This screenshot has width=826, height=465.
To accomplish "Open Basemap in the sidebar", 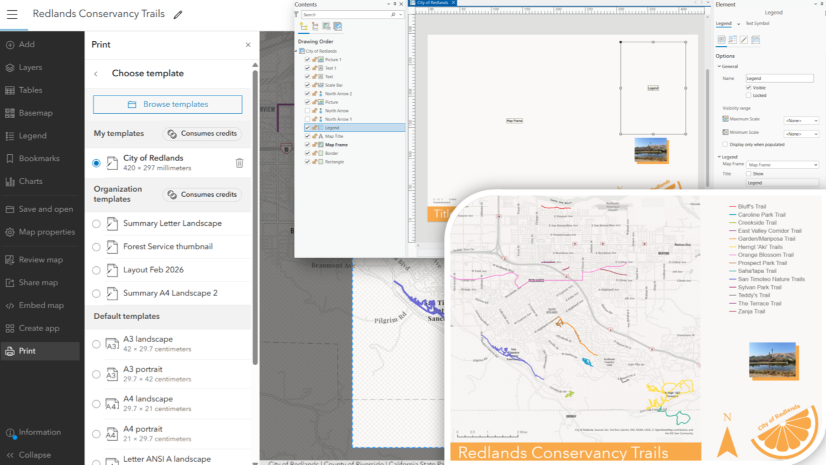I will [x=40, y=113].
